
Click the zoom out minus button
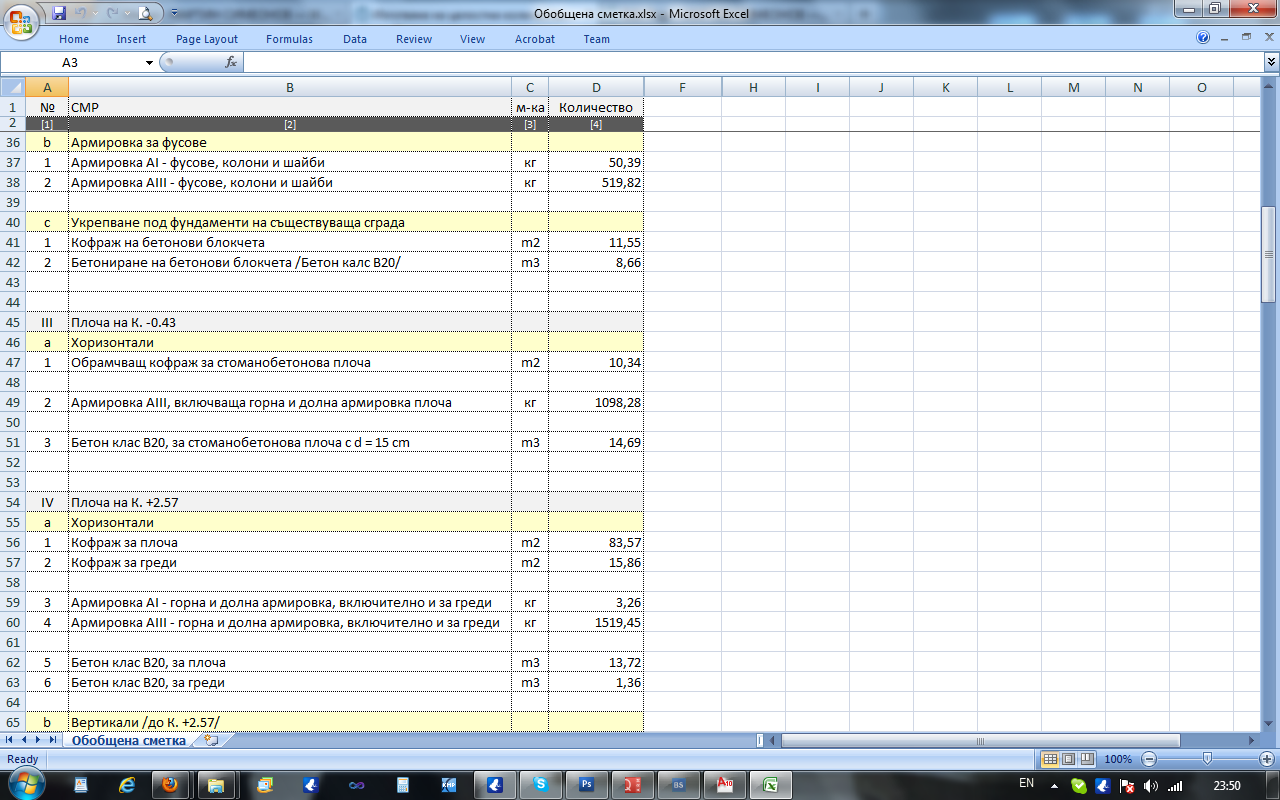(1149, 759)
